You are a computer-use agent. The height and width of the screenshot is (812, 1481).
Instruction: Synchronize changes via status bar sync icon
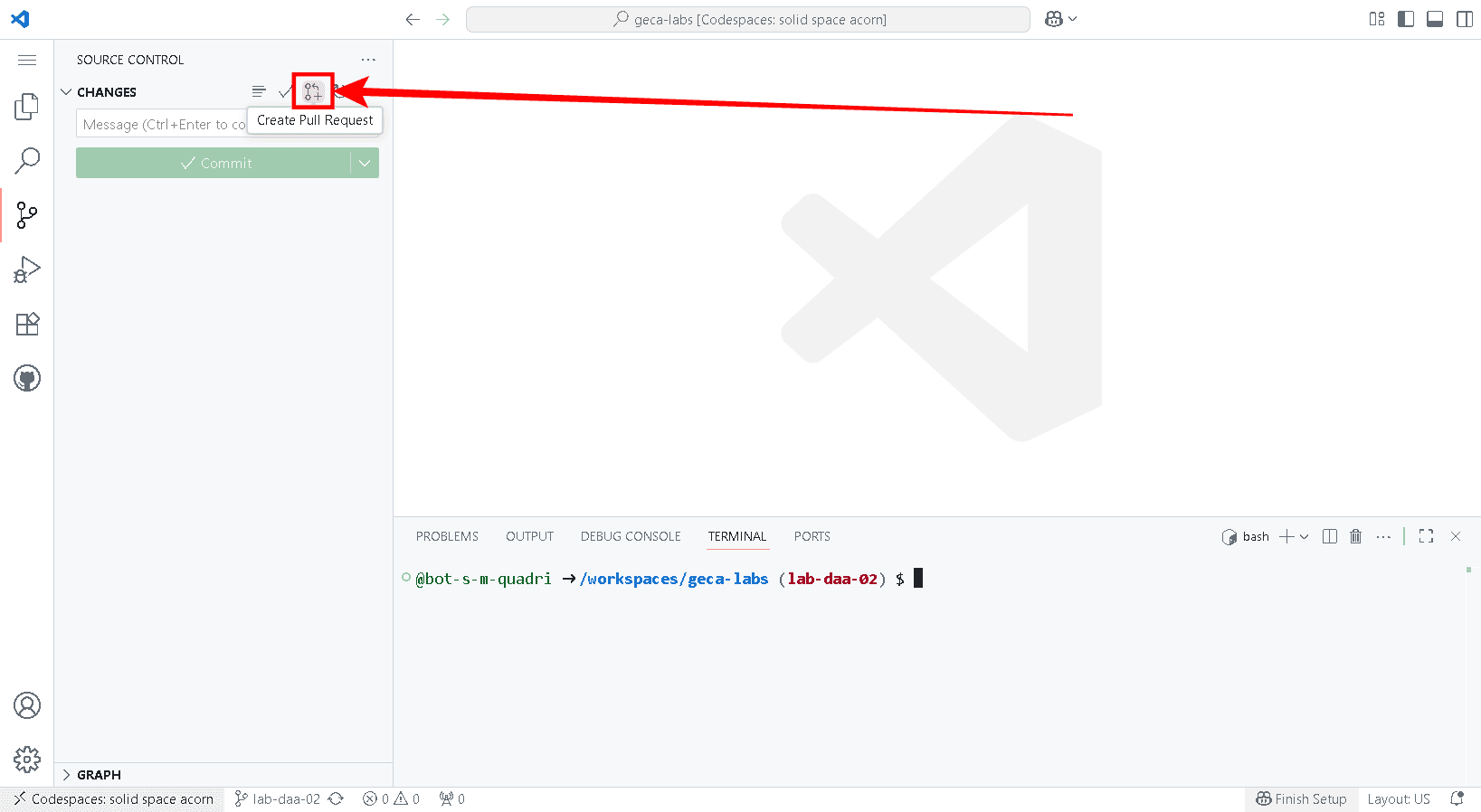pyautogui.click(x=336, y=799)
